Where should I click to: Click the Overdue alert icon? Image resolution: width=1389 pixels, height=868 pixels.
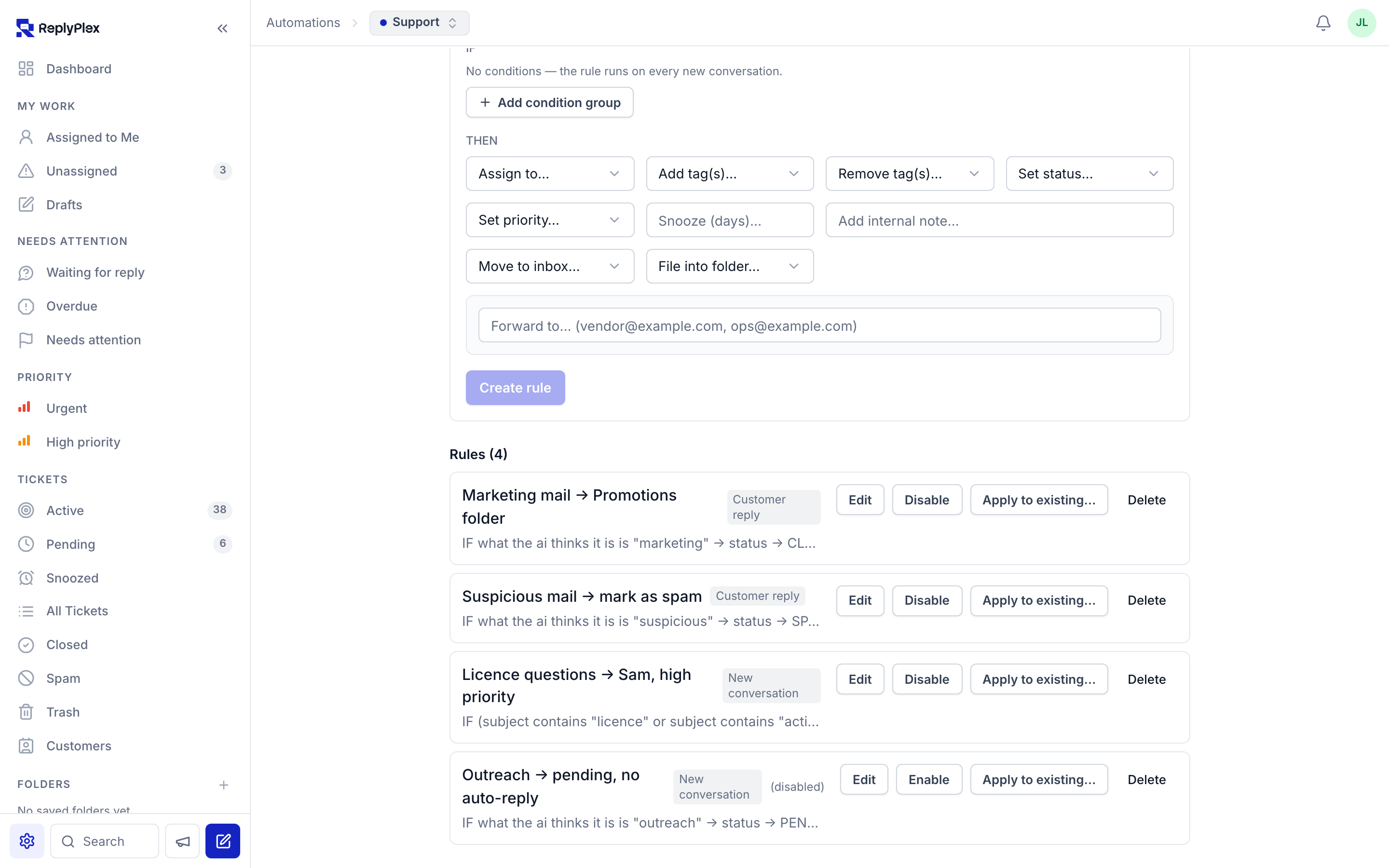[x=26, y=306]
